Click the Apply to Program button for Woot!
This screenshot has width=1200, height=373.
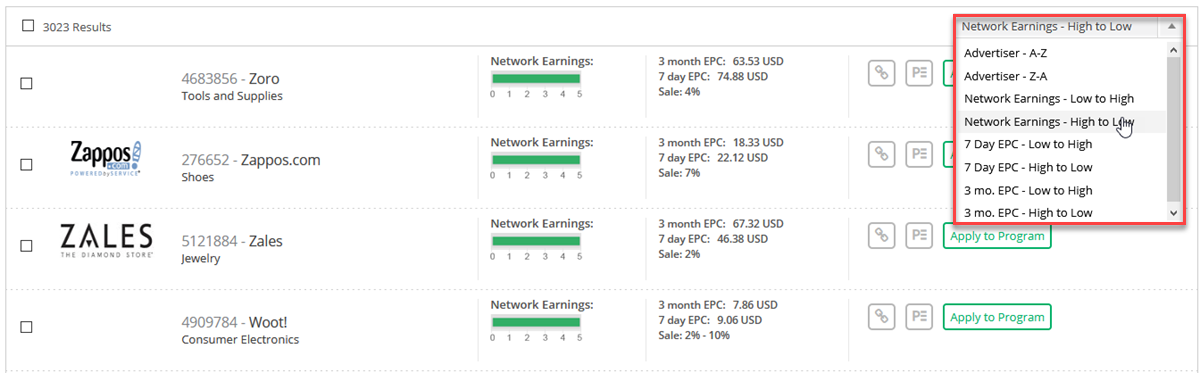pos(997,317)
